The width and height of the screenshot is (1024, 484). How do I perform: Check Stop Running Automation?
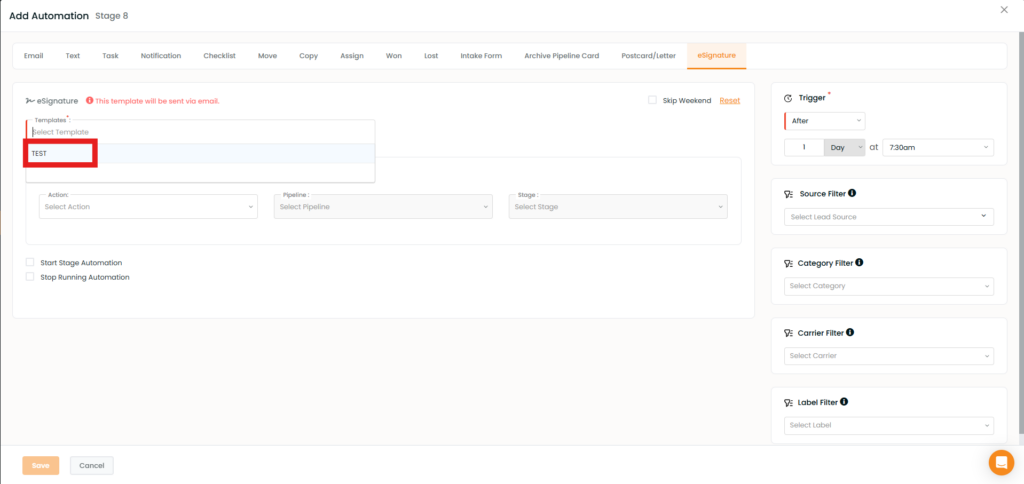[30, 277]
